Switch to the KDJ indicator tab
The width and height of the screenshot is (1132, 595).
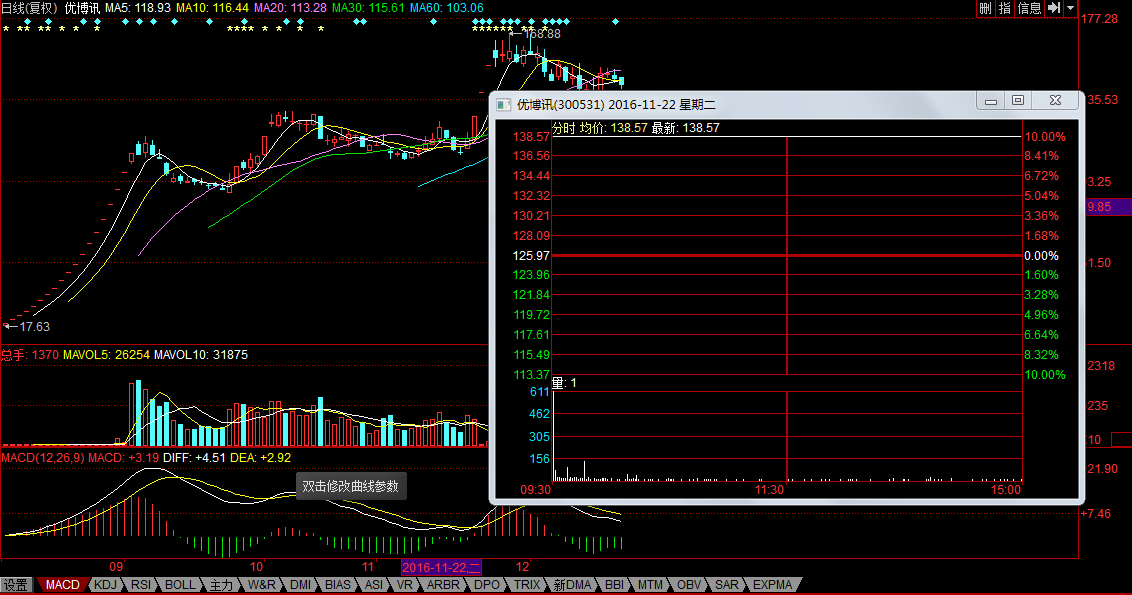(x=104, y=585)
